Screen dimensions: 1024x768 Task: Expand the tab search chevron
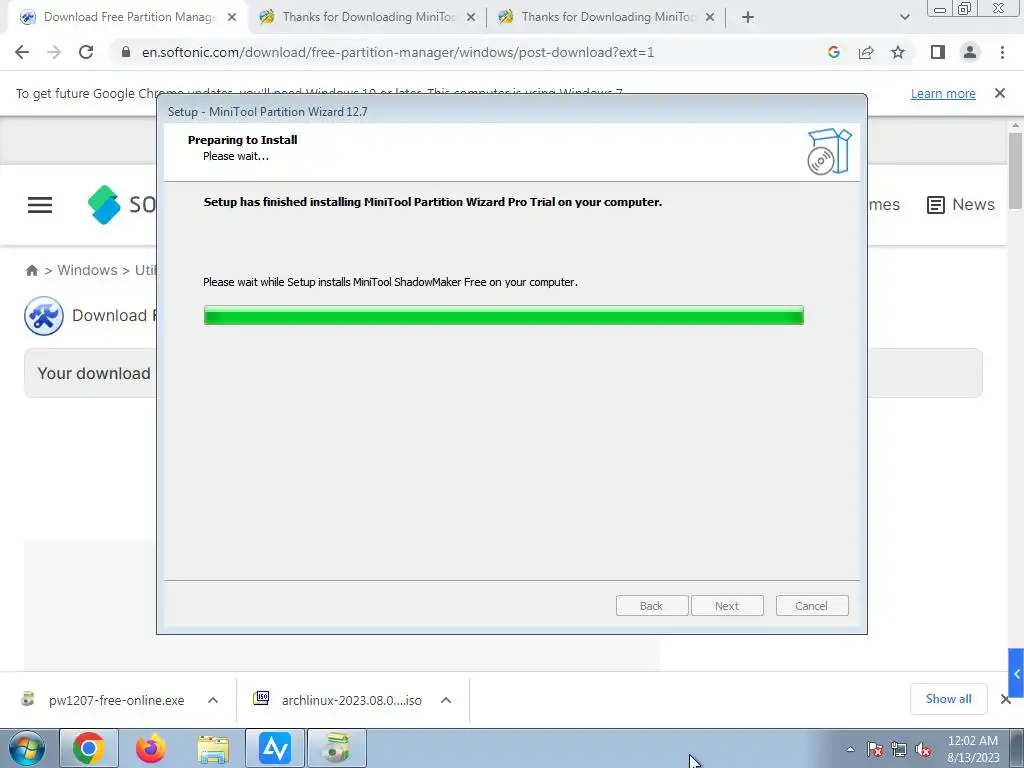coord(904,17)
